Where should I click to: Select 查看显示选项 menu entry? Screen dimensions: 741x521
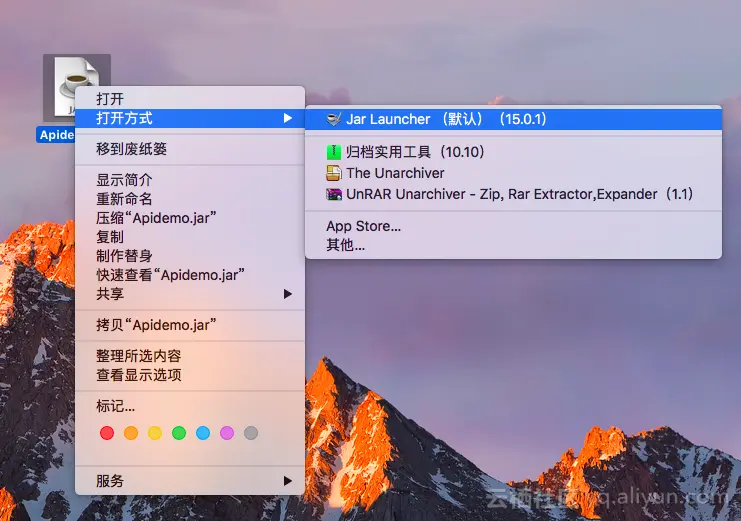pyautogui.click(x=190, y=375)
